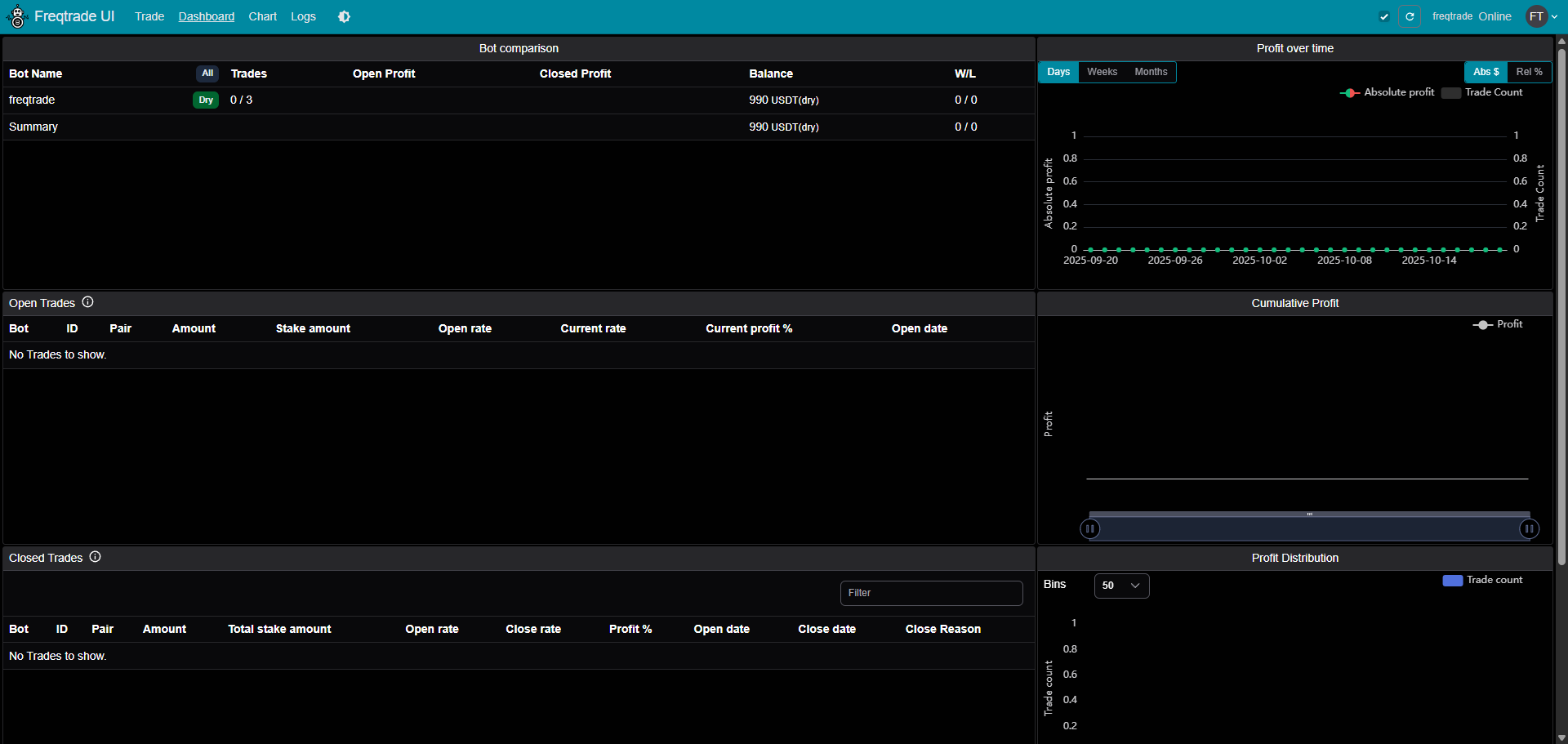Screen dimensions: 1568x744
Task: Click the Freqtrade robot logo
Action: [17, 16]
